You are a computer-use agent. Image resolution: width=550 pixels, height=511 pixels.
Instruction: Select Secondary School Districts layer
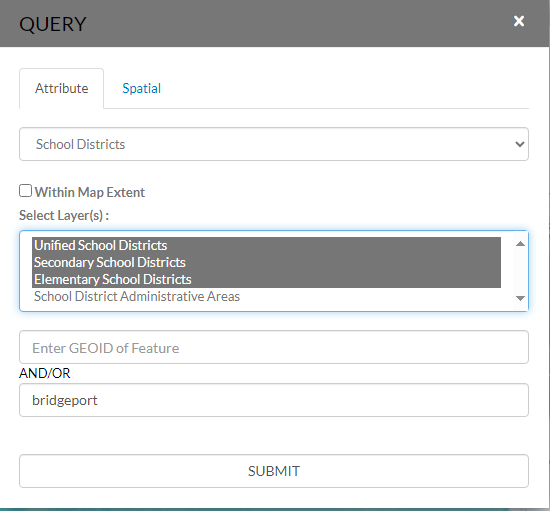266,262
